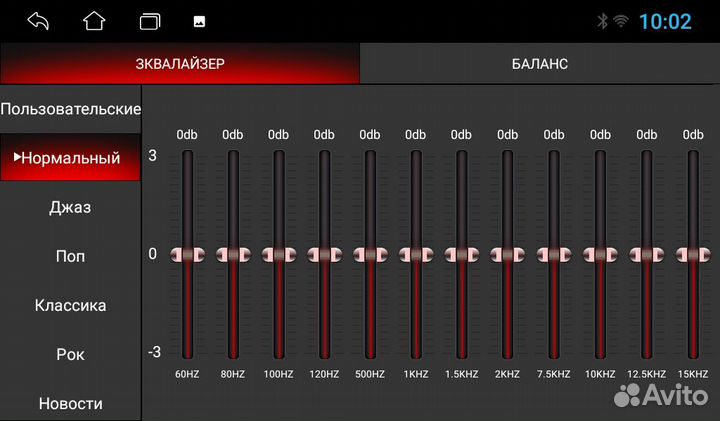Switch to the Эквалайзер tab
This screenshot has width=720, height=421.
(x=180, y=63)
